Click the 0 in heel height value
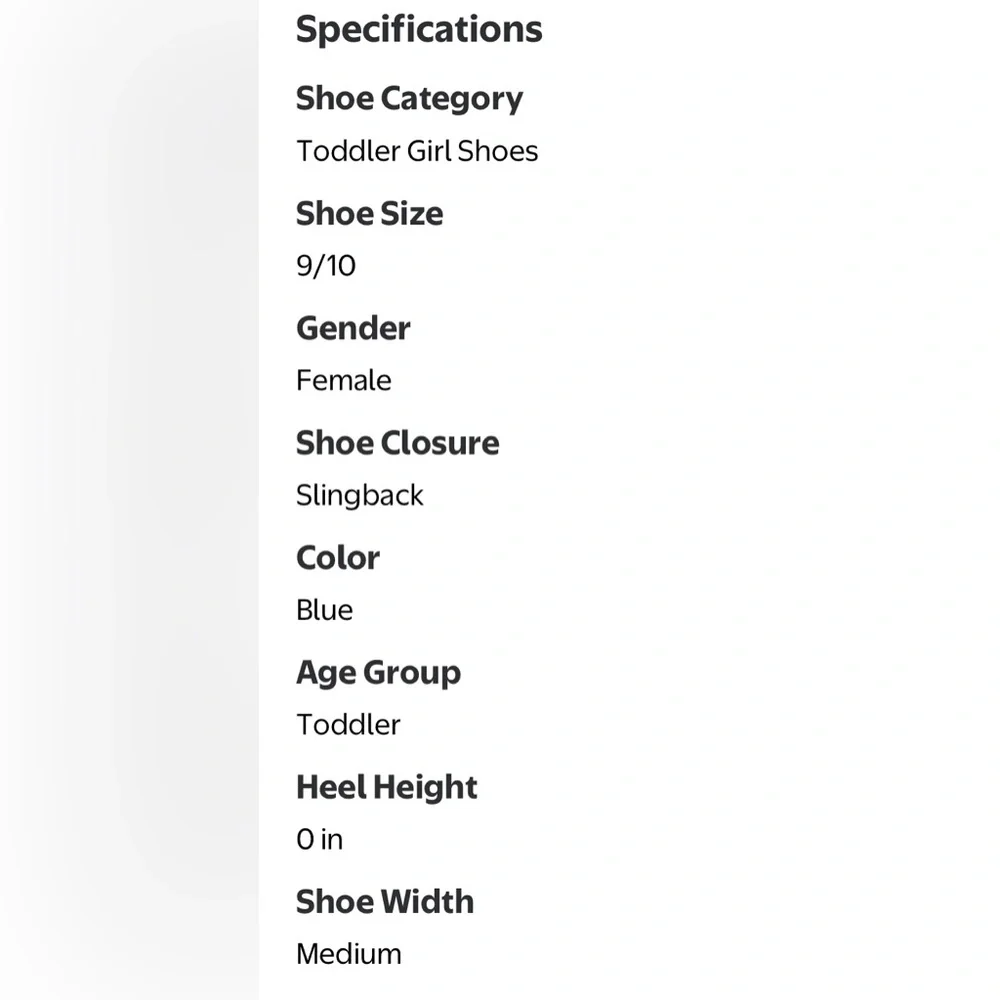This screenshot has height=1000, width=1000. tap(320, 840)
